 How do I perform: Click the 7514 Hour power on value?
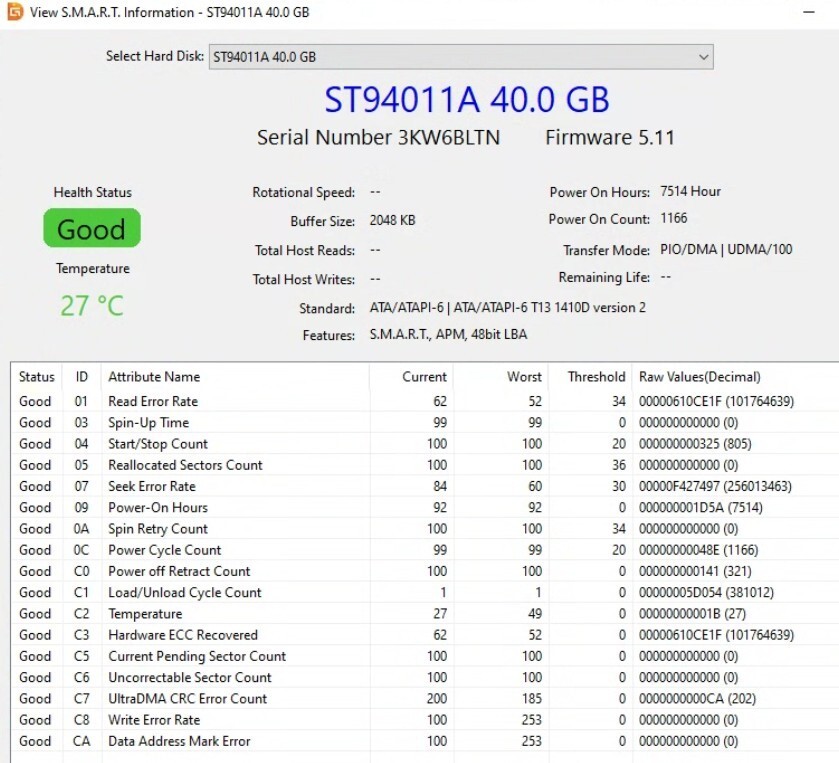690,192
